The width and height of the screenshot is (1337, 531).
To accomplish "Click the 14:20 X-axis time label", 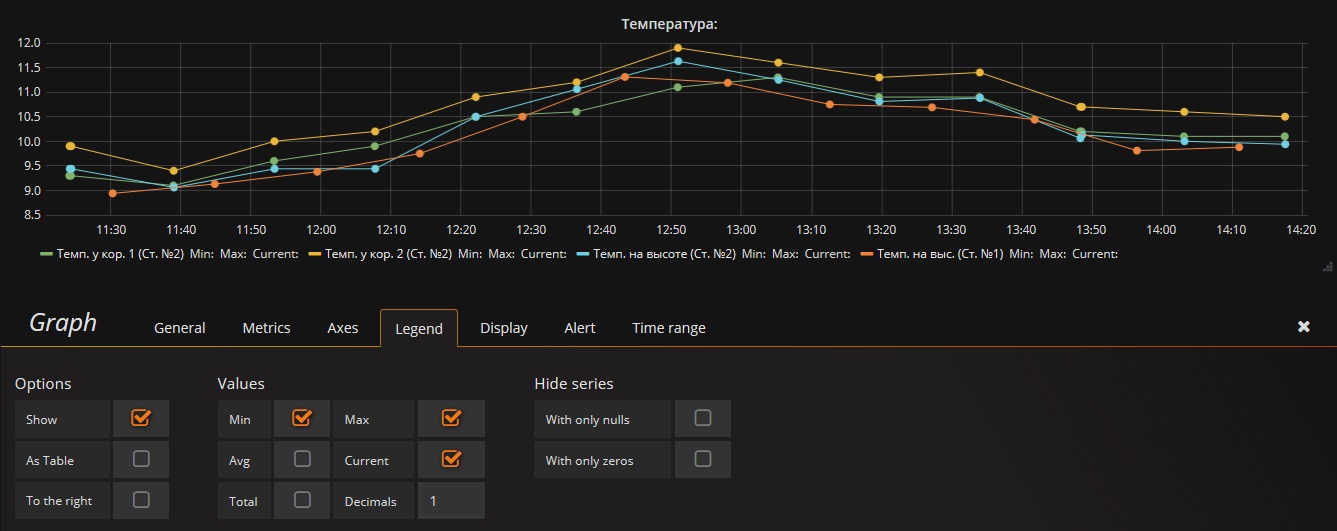I will pos(1302,229).
